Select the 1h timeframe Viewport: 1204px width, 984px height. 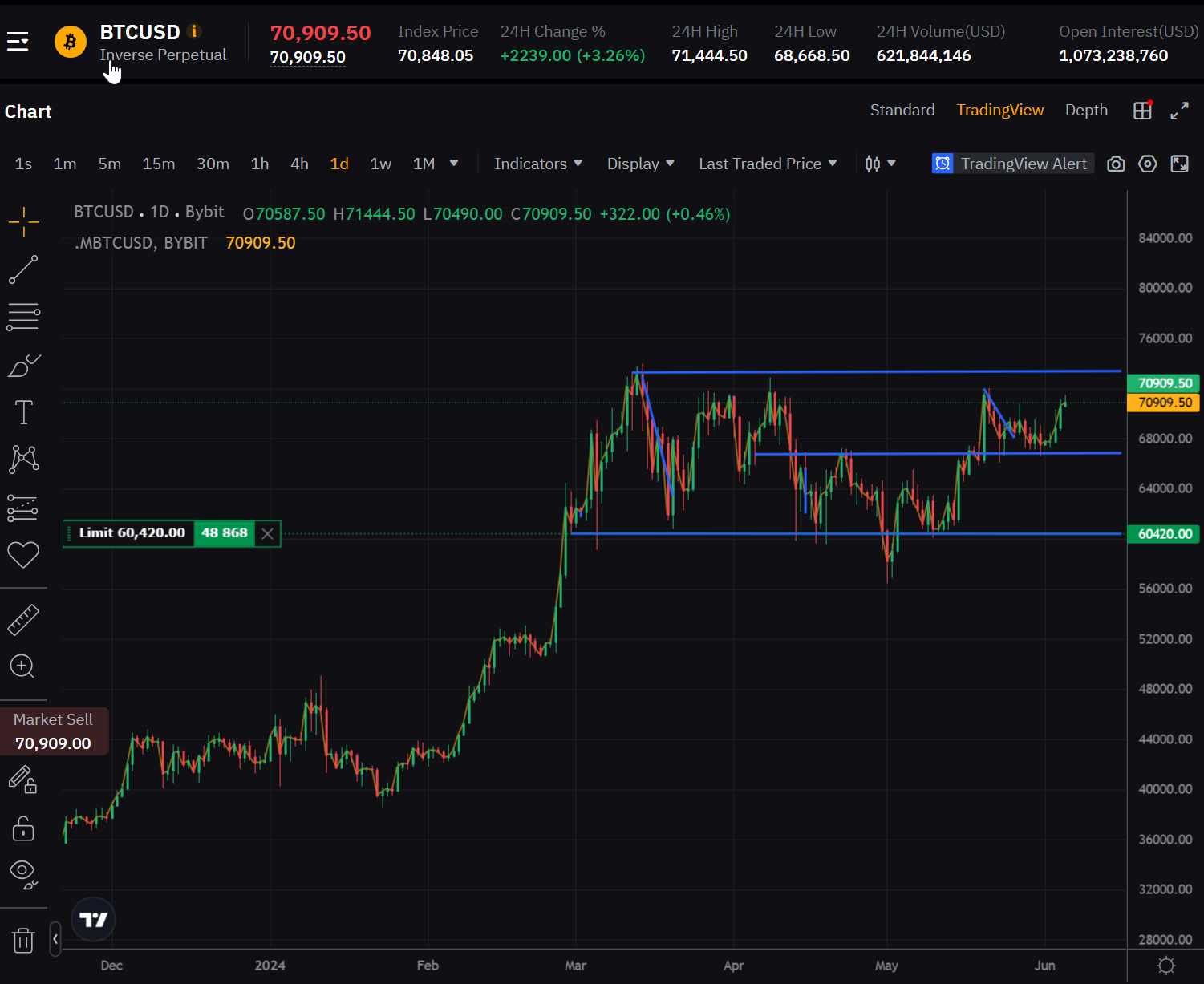tap(260, 164)
